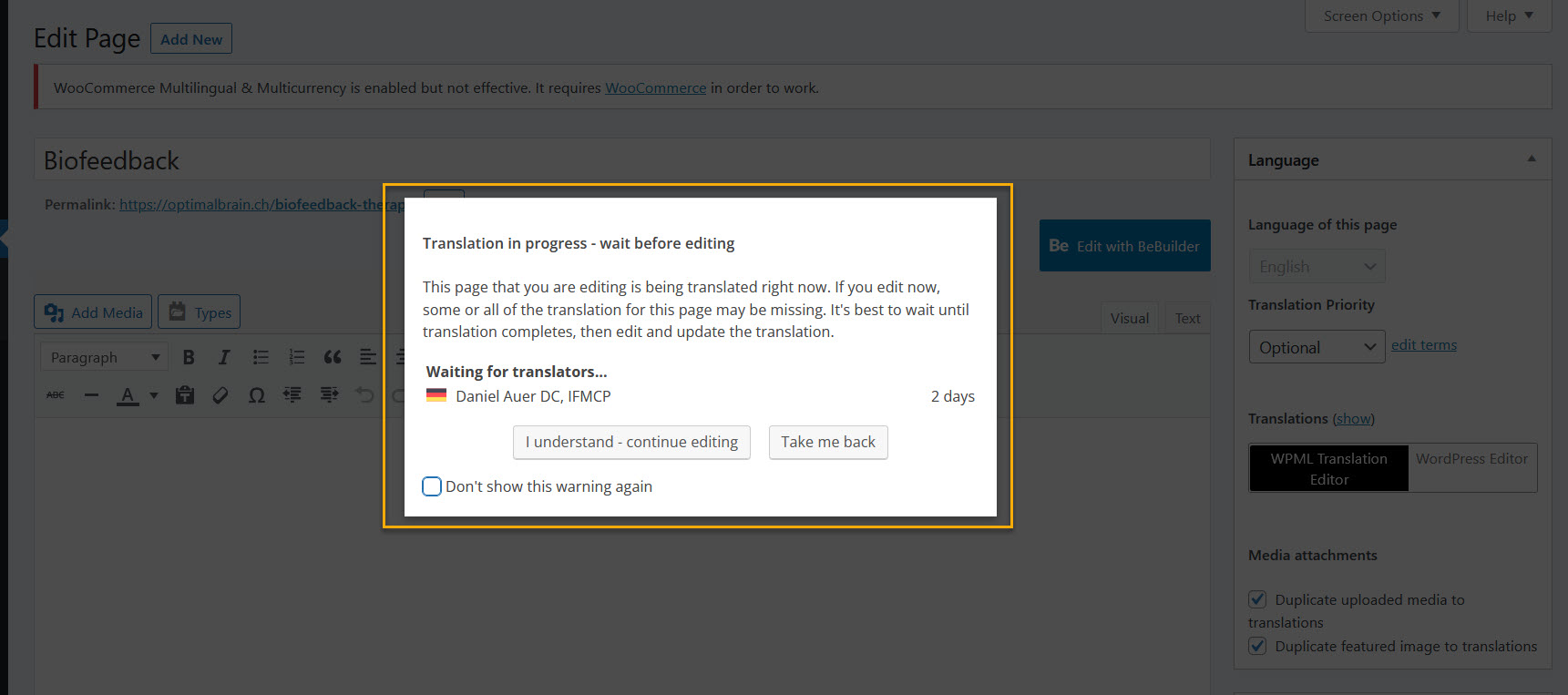The image size is (1568, 695).
Task: Open the English language dropdown
Action: pos(1317,266)
